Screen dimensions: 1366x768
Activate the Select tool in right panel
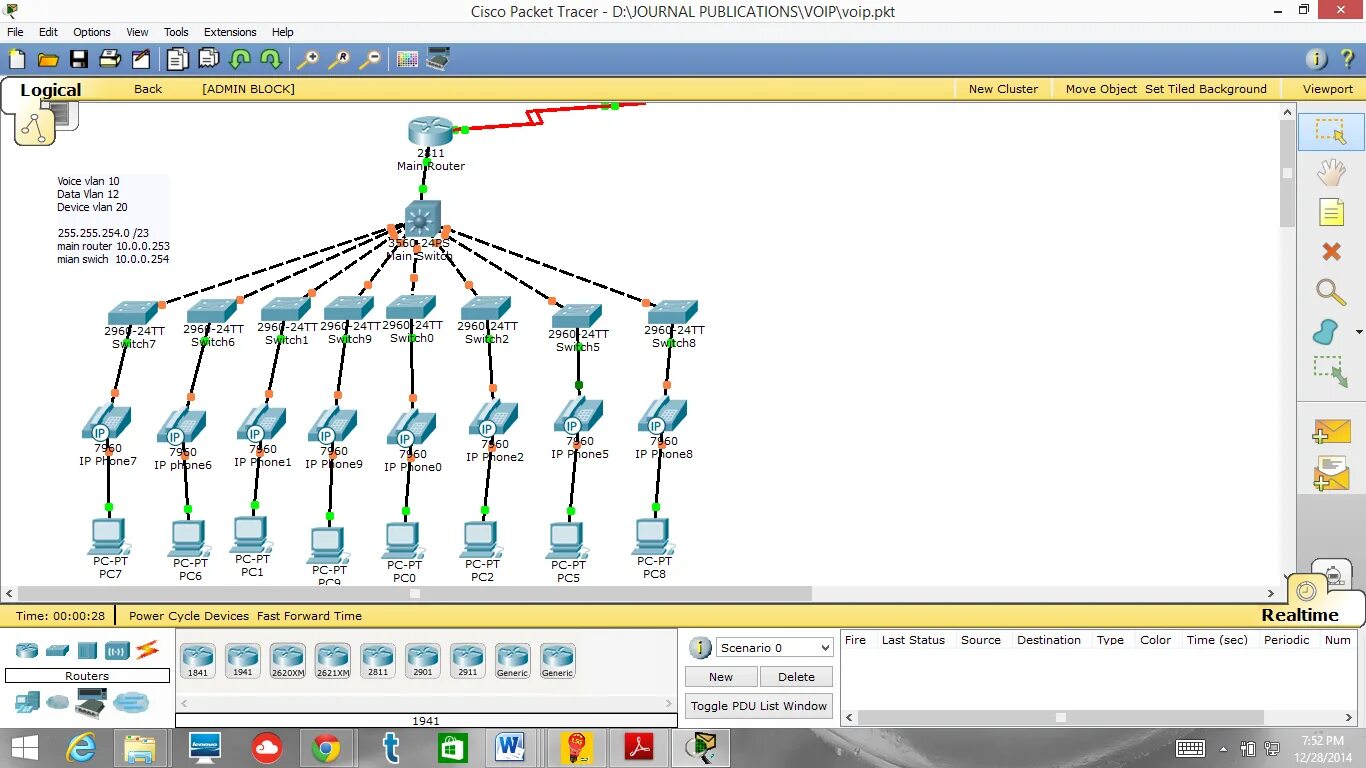click(x=1331, y=132)
